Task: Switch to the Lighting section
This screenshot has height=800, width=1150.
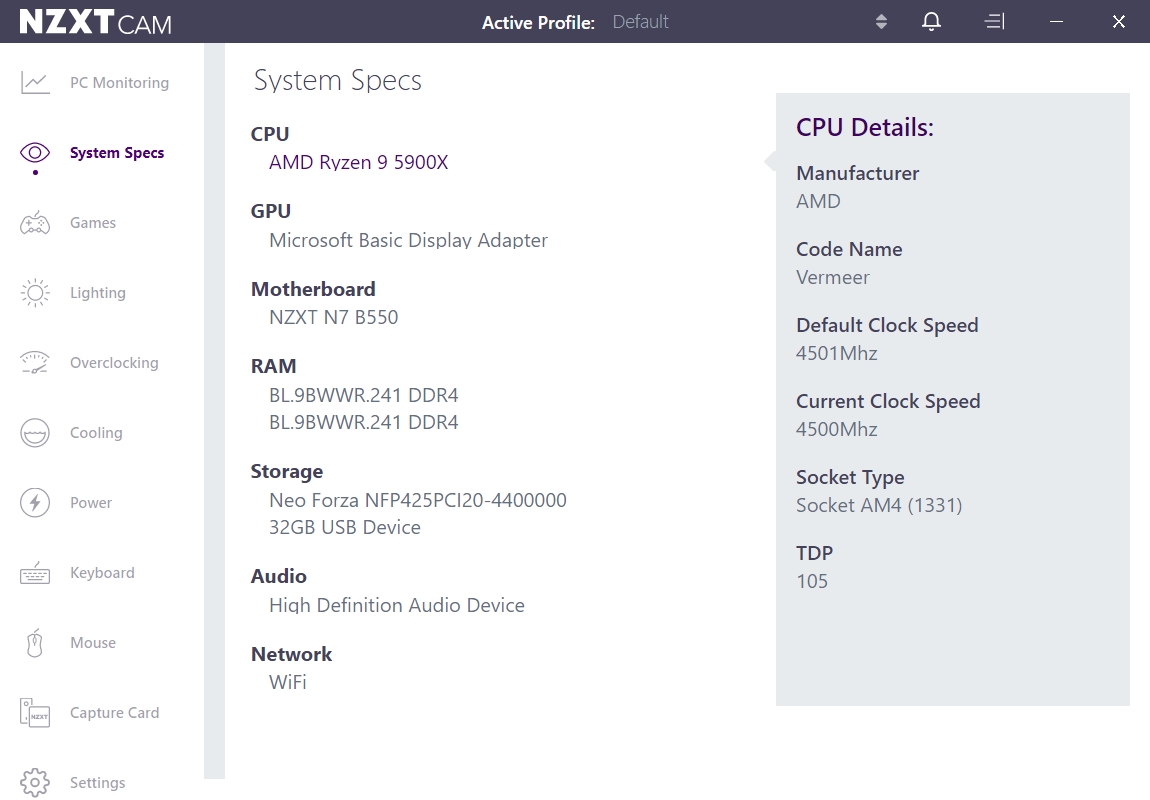Action: [x=98, y=293]
